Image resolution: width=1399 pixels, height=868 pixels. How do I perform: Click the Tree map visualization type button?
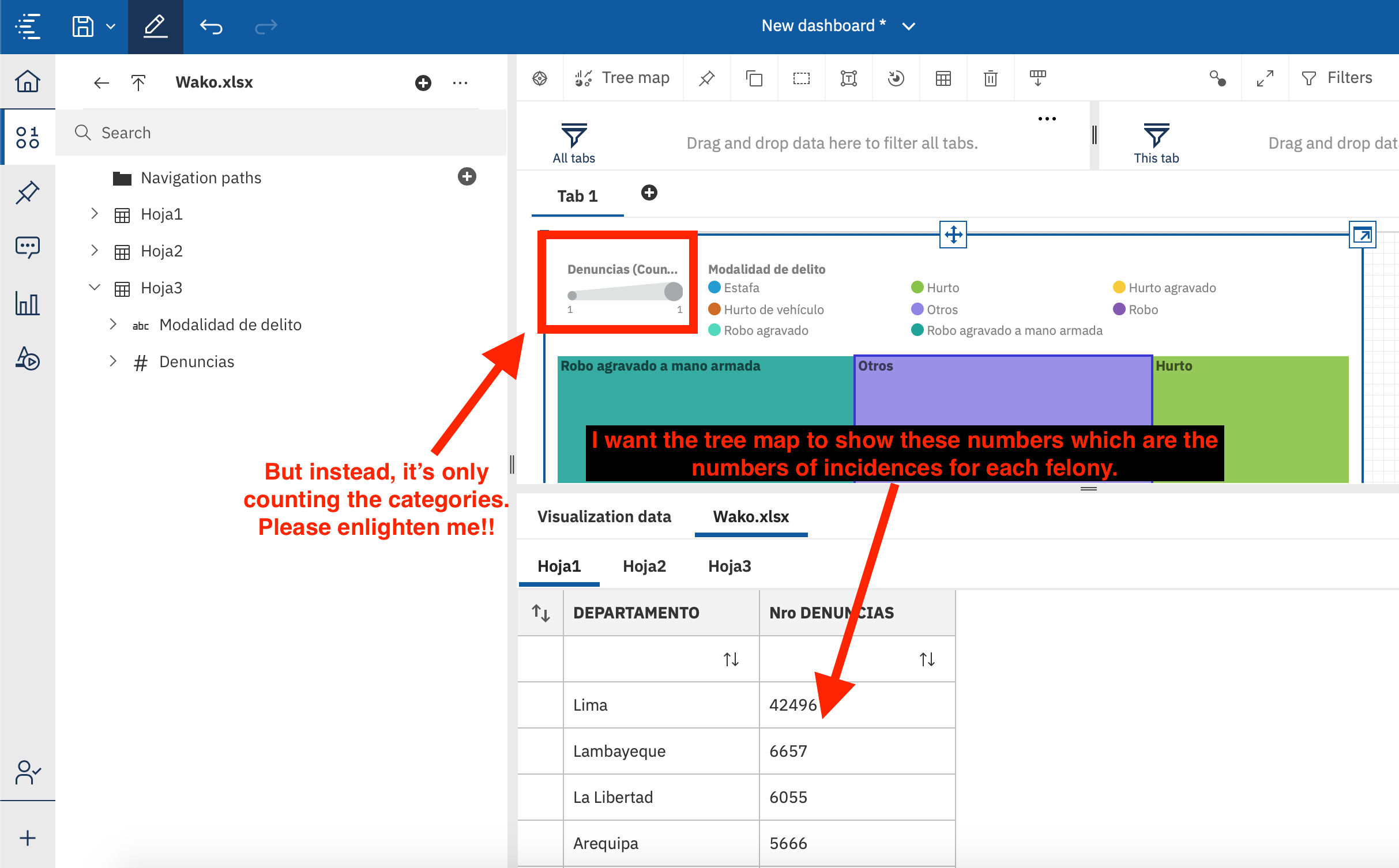623,78
